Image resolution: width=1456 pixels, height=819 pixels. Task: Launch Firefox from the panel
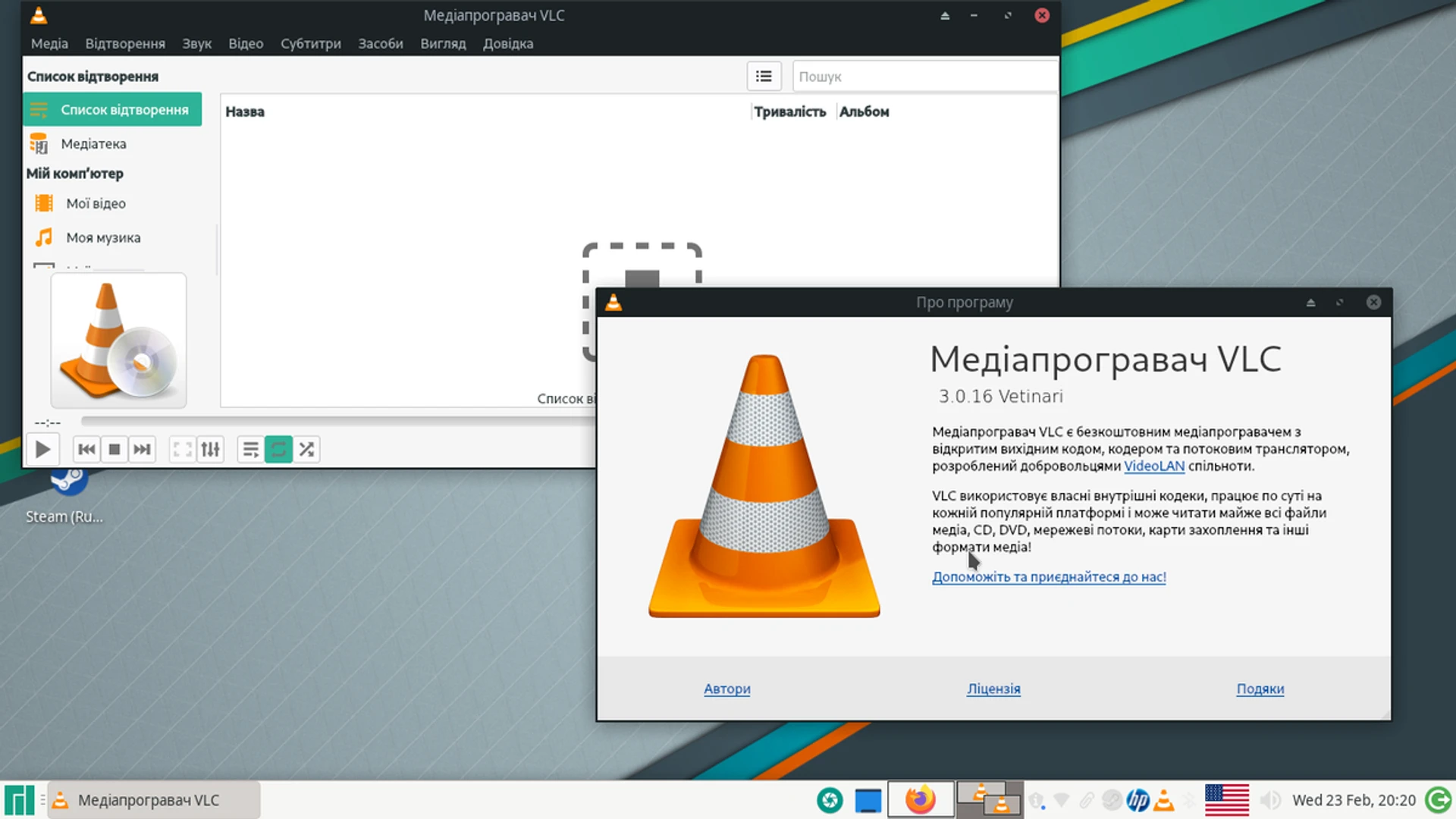[921, 800]
